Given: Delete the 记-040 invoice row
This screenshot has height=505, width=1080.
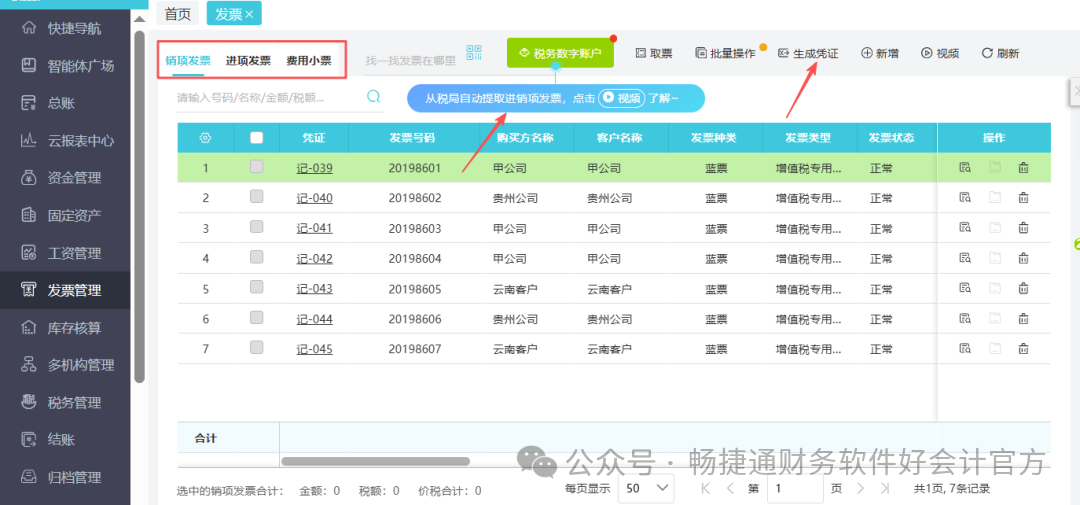Looking at the screenshot, I should click(x=1024, y=198).
